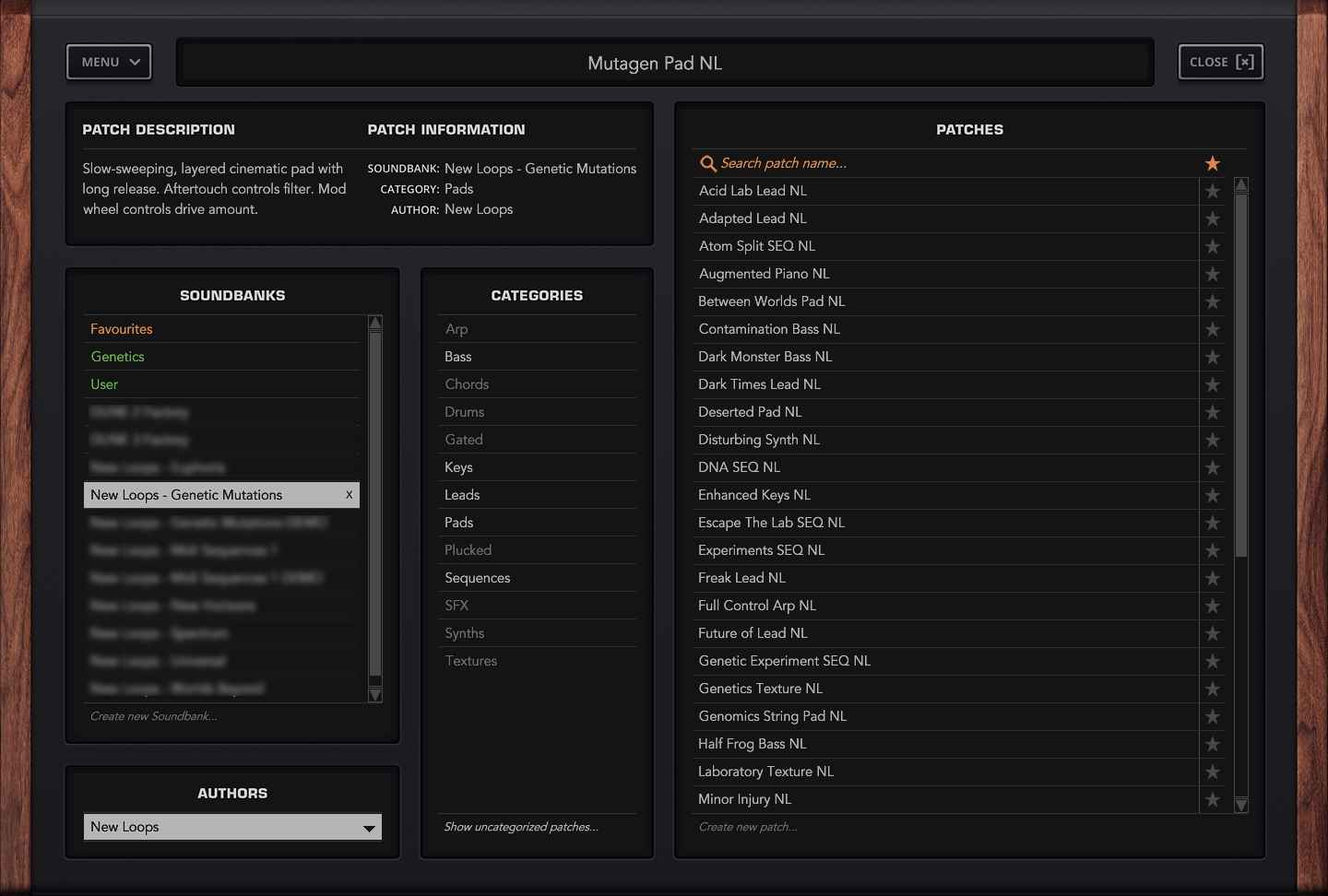Toggle favorite on Minor Injury NL

click(x=1212, y=800)
